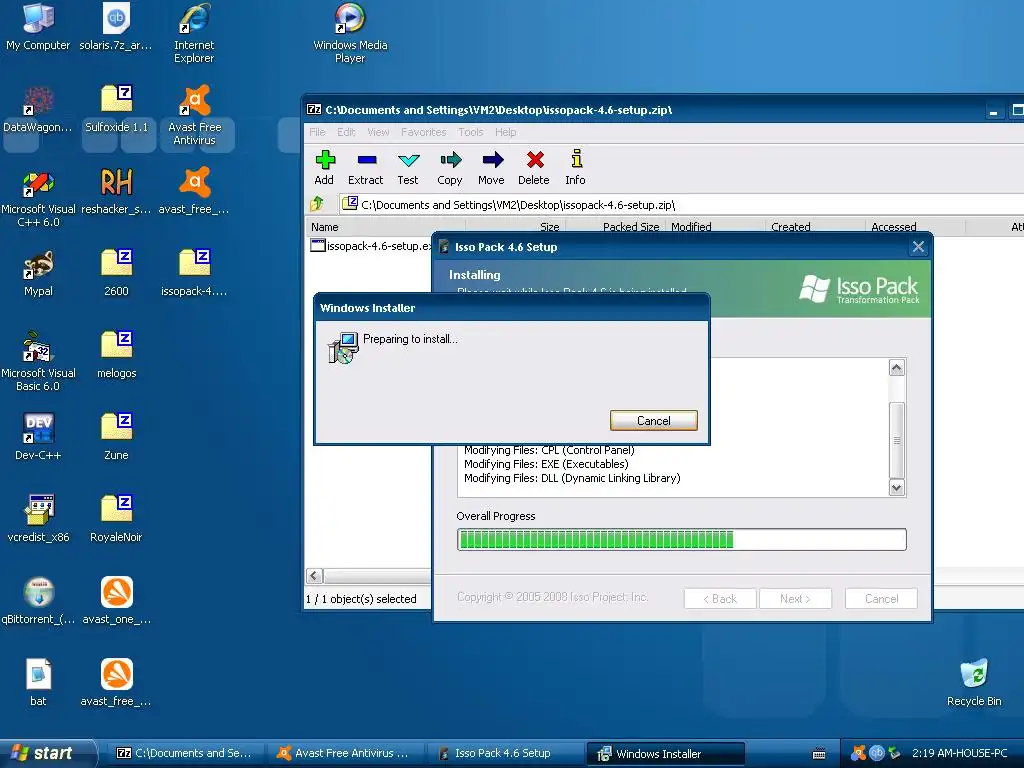Open the File menu in 7-Zip
This screenshot has height=768, width=1024.
pyautogui.click(x=317, y=132)
